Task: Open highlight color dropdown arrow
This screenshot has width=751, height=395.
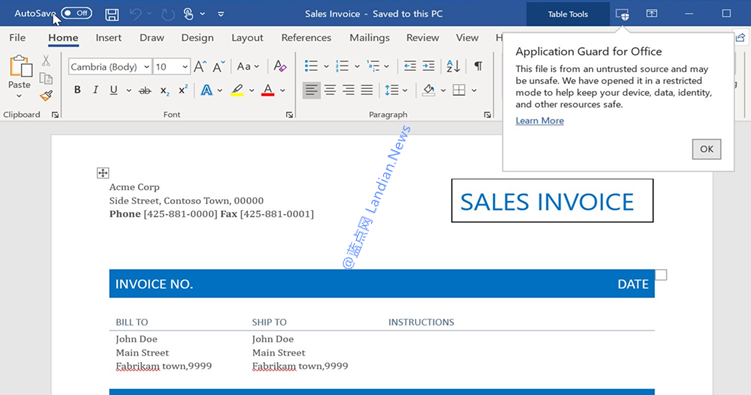Action: 251,90
